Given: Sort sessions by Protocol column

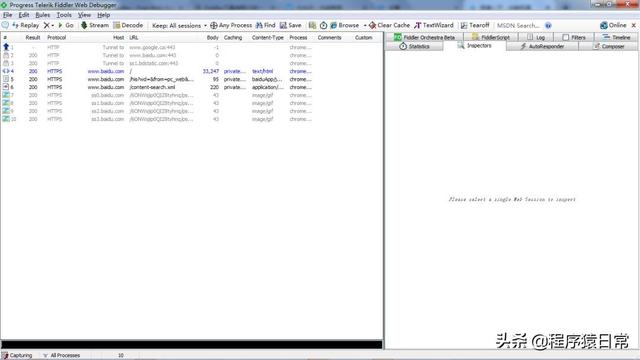Looking at the screenshot, I should (x=56, y=38).
